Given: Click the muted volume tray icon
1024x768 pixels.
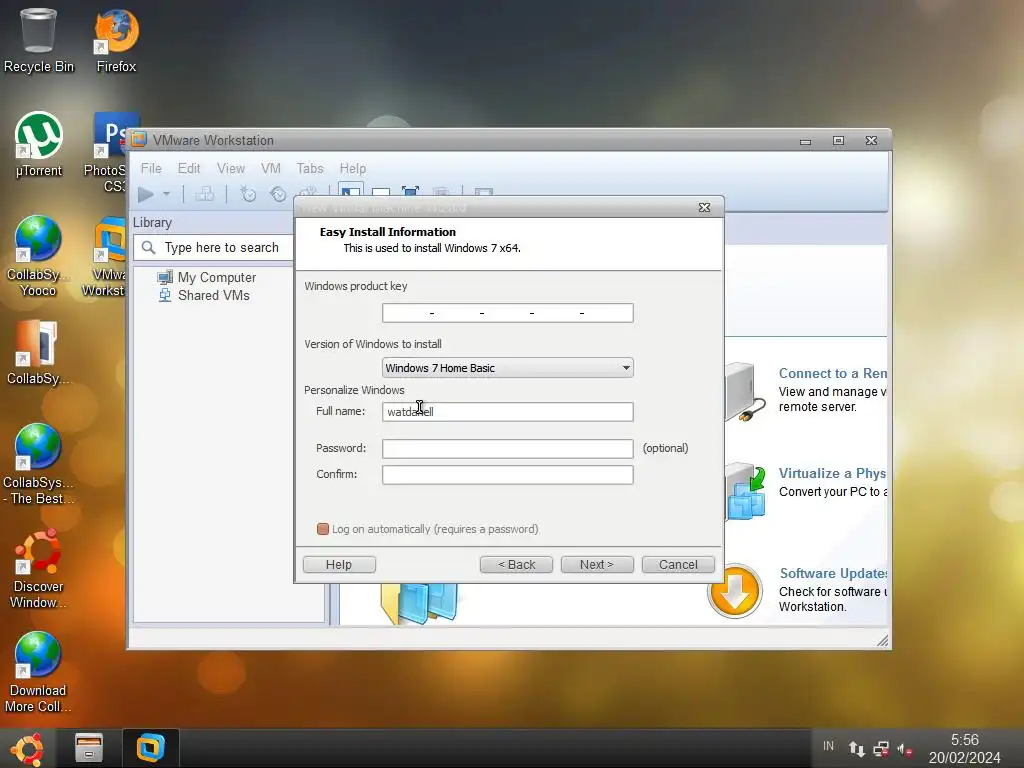Looking at the screenshot, I should (x=904, y=749).
